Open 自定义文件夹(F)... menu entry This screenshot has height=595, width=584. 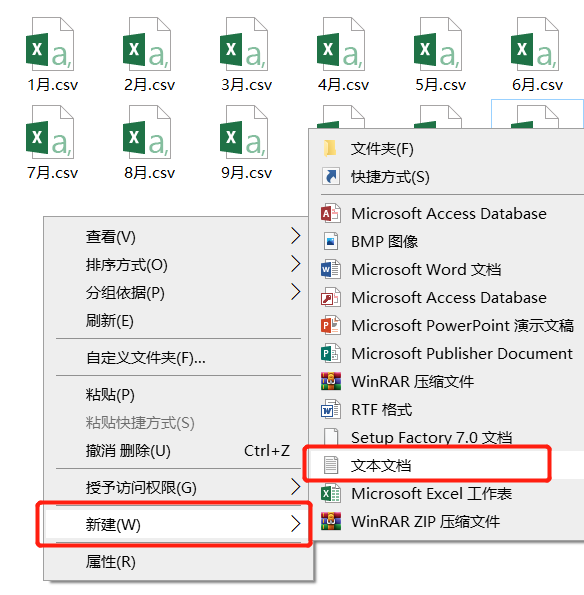point(146,357)
